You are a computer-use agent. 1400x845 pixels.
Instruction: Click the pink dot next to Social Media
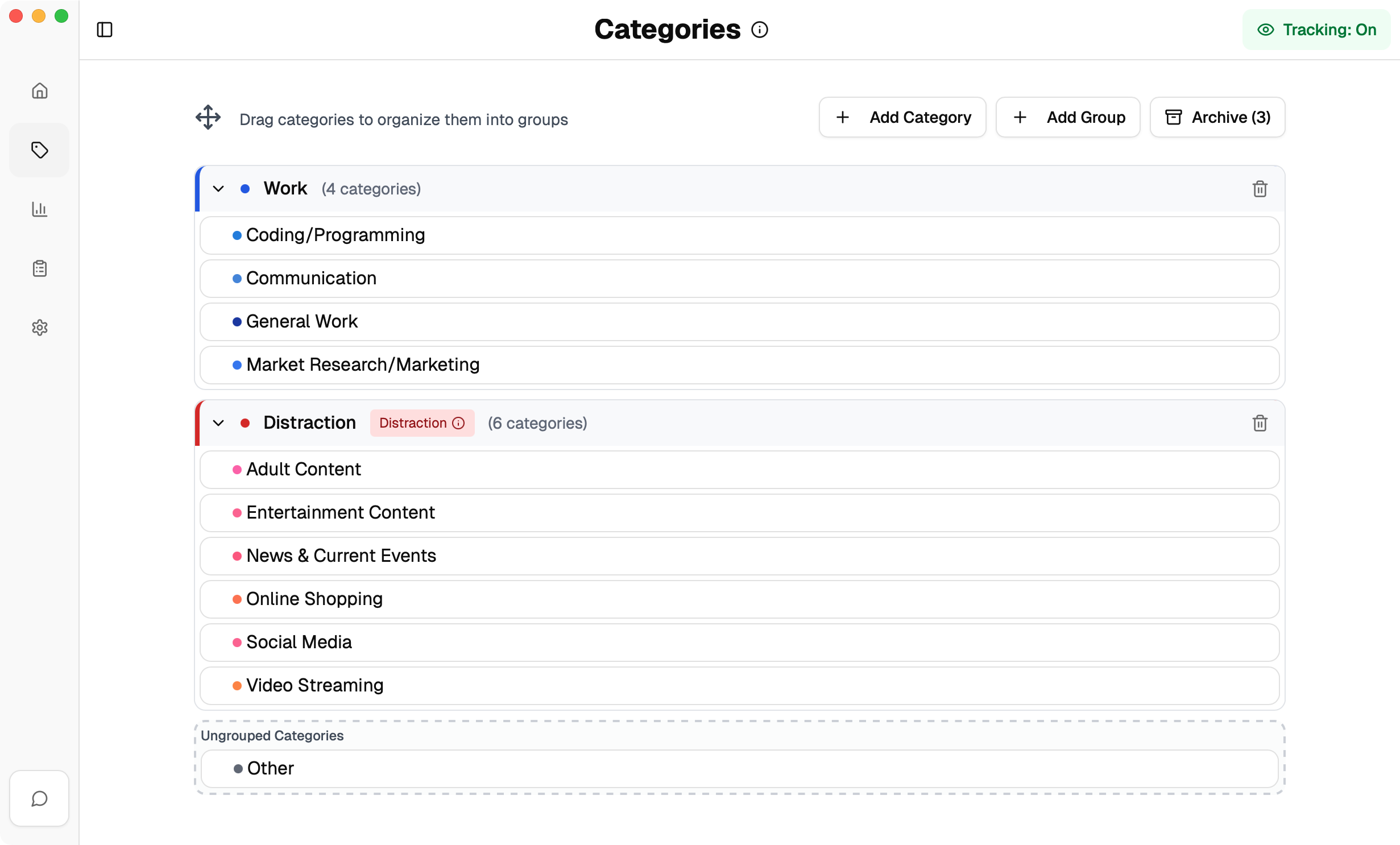tap(237, 643)
